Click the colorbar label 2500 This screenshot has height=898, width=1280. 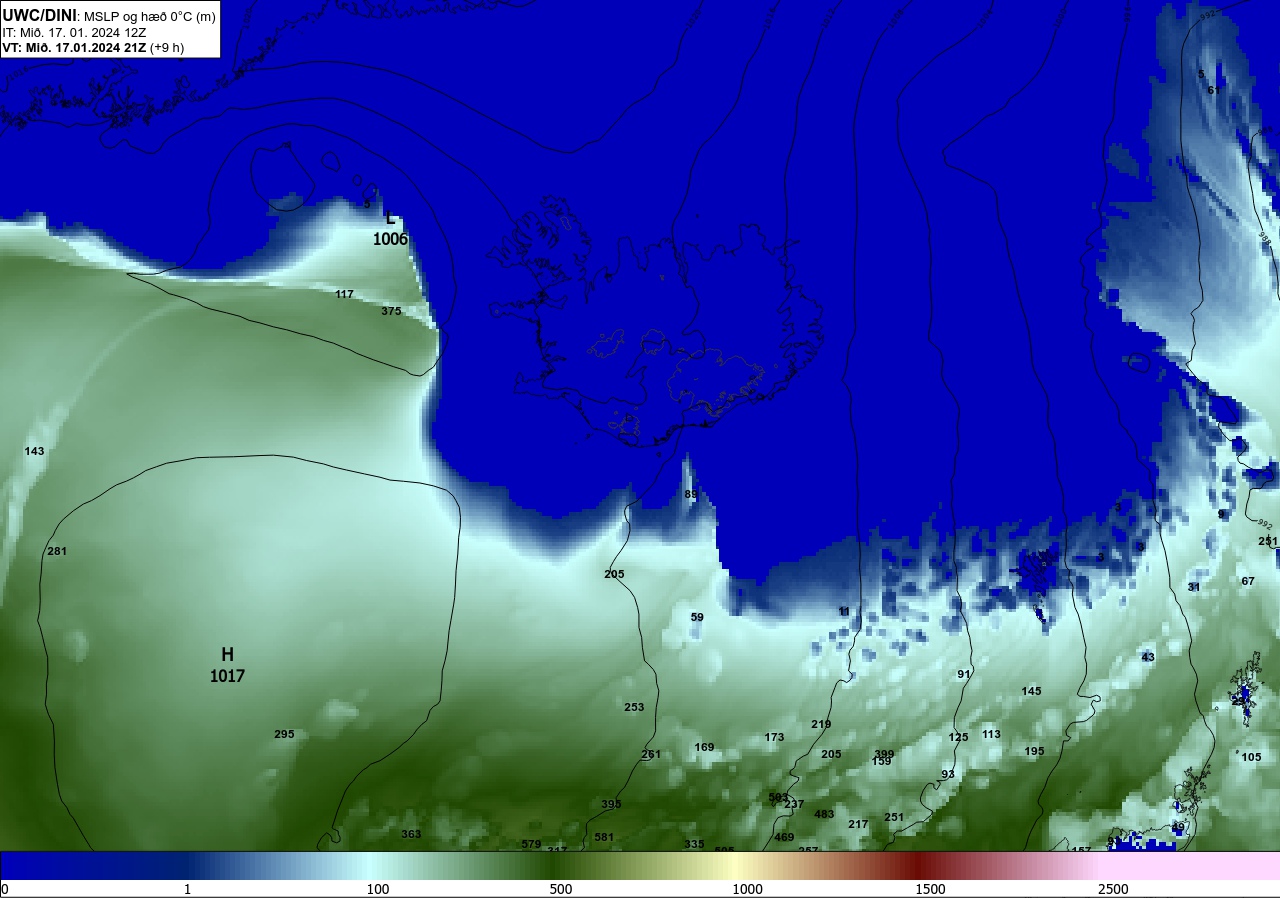(1113, 889)
